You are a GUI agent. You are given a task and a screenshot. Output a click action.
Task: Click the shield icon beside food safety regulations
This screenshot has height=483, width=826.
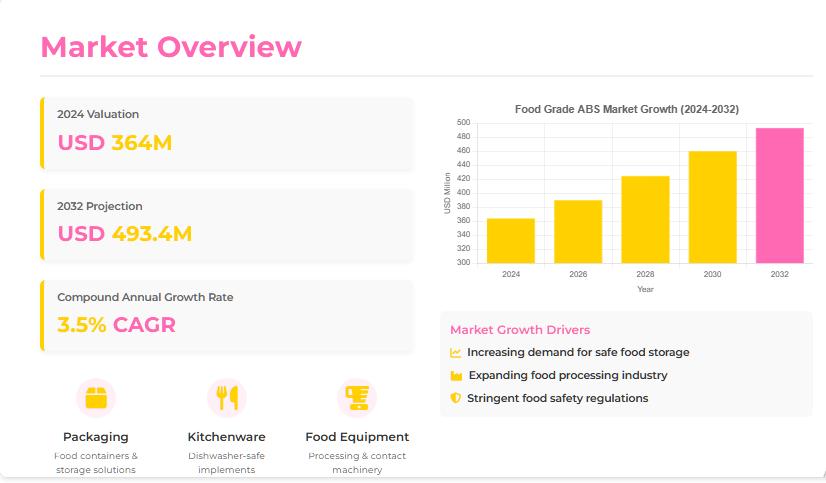[x=456, y=398]
